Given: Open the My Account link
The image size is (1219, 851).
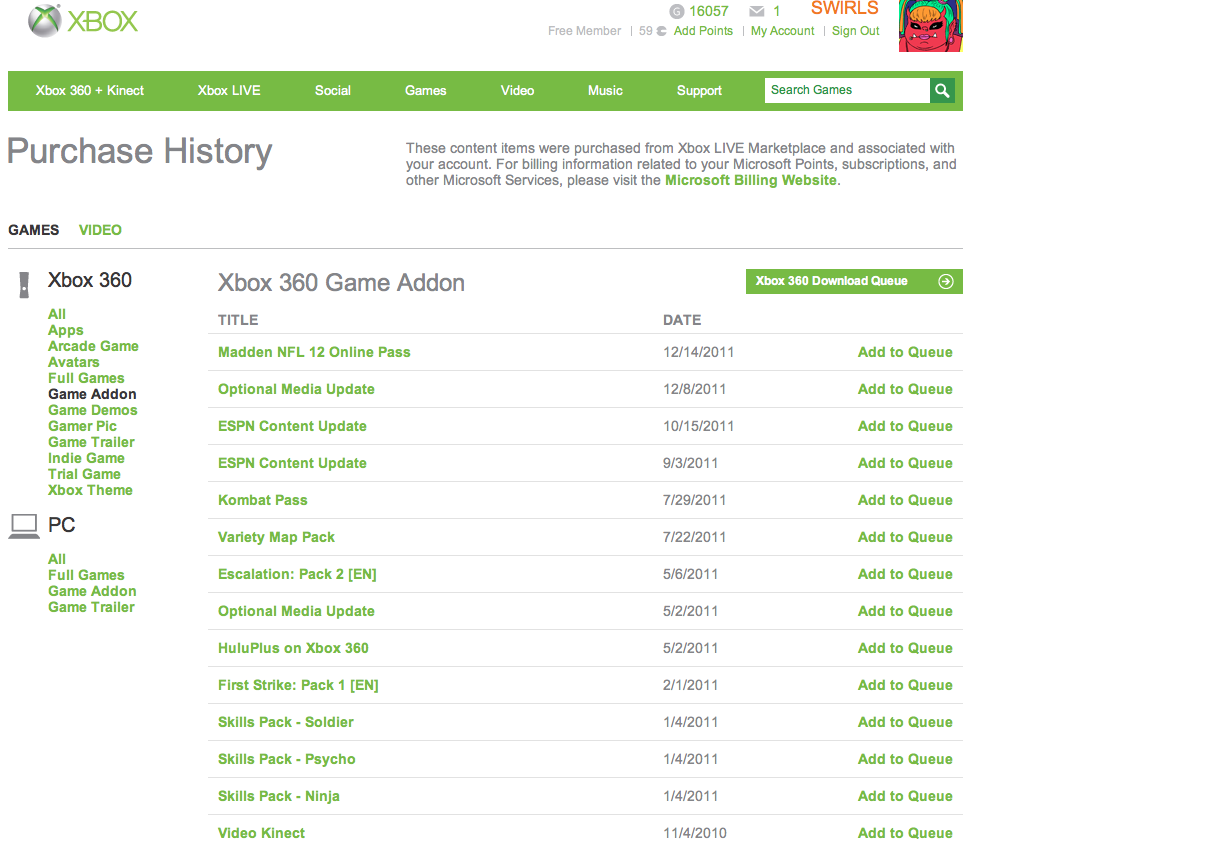Looking at the screenshot, I should 783,31.
